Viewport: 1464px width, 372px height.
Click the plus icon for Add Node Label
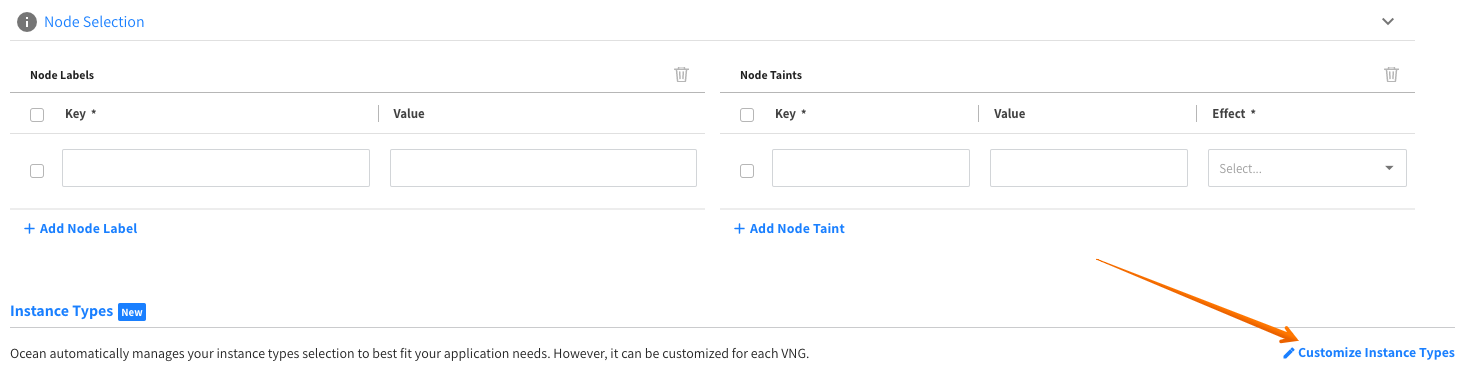pyautogui.click(x=29, y=228)
